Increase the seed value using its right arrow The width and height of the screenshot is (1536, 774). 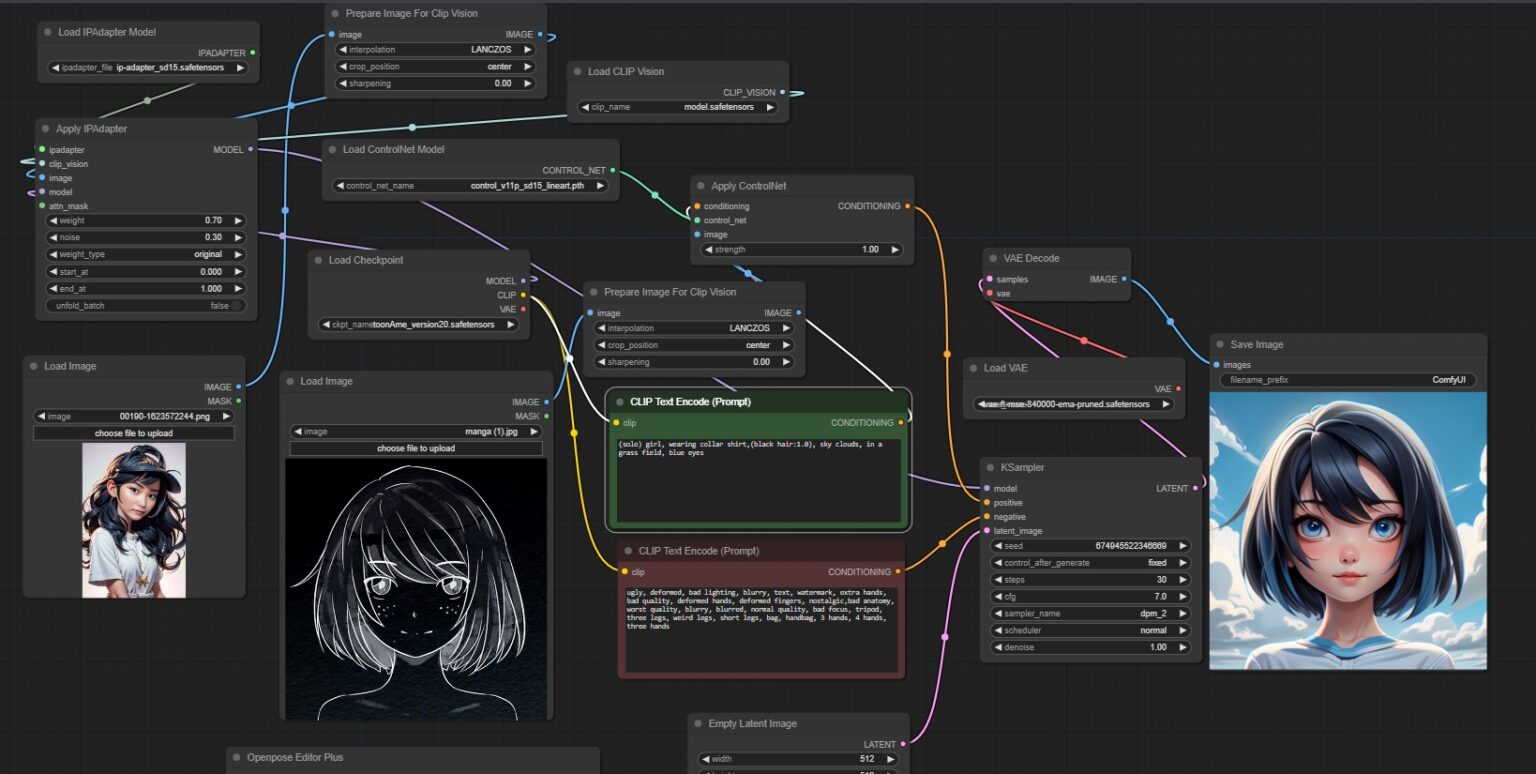click(1182, 546)
